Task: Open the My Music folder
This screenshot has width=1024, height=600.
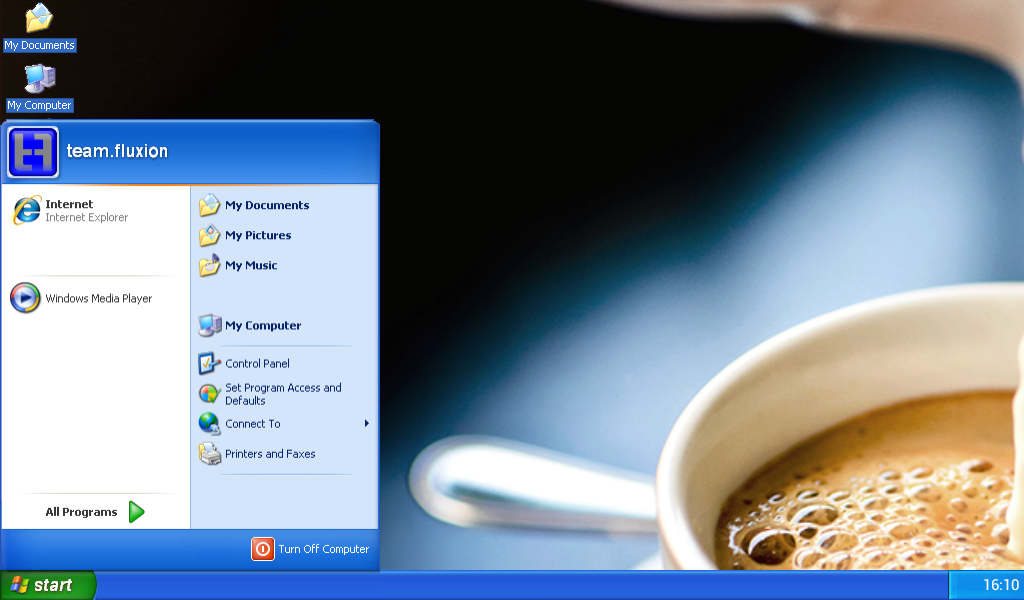Action: pos(250,265)
